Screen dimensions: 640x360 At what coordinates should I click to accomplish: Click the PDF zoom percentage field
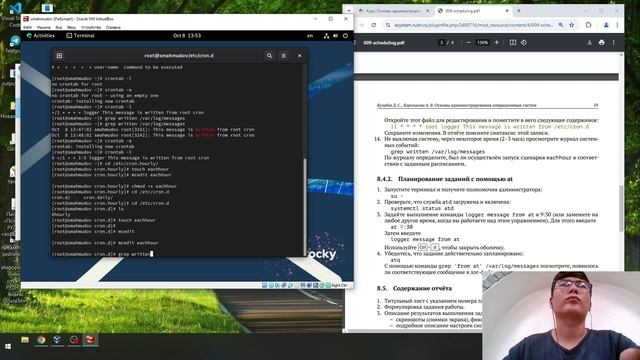pyautogui.click(x=482, y=42)
